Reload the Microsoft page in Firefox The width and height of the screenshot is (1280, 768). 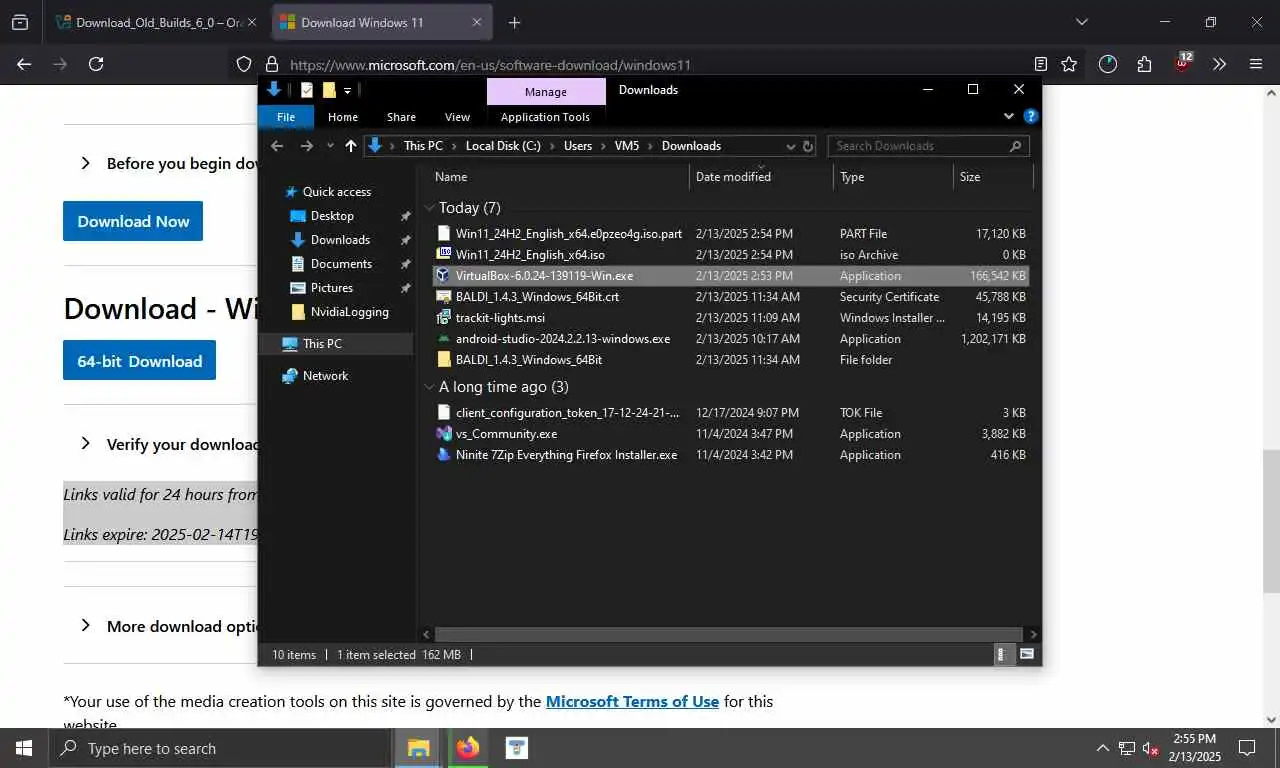tap(96, 64)
